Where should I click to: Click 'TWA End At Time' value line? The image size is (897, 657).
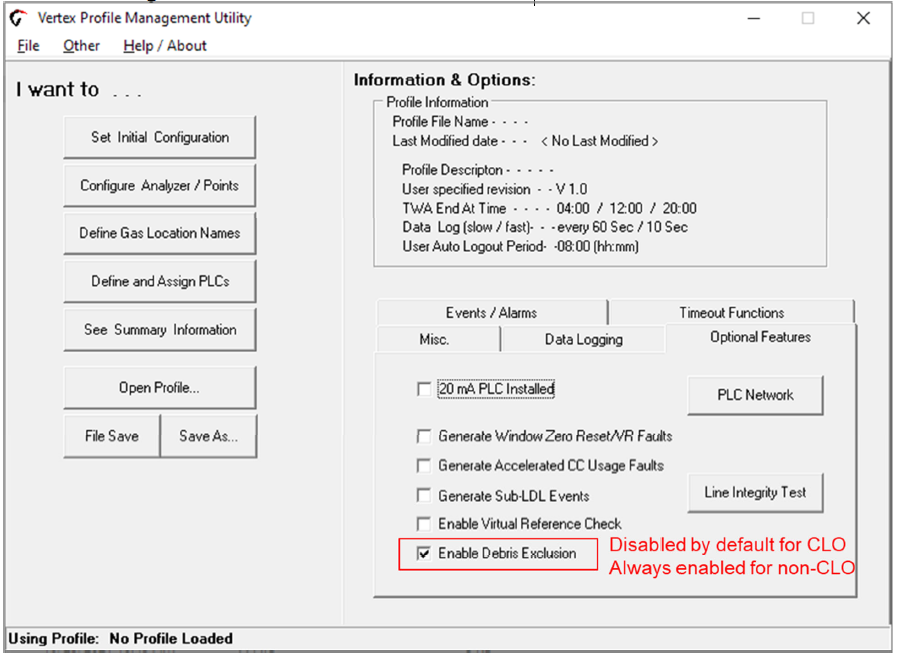coord(549,208)
